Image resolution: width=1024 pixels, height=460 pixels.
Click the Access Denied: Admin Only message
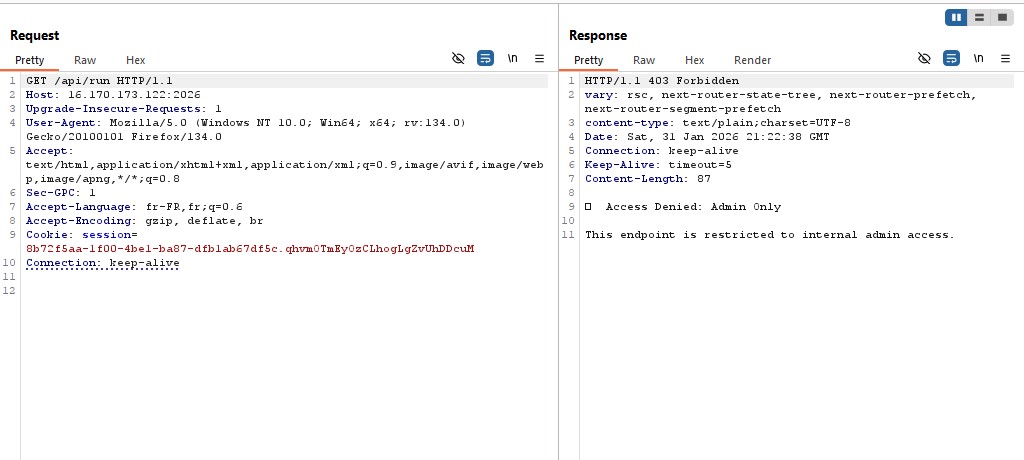(x=693, y=206)
